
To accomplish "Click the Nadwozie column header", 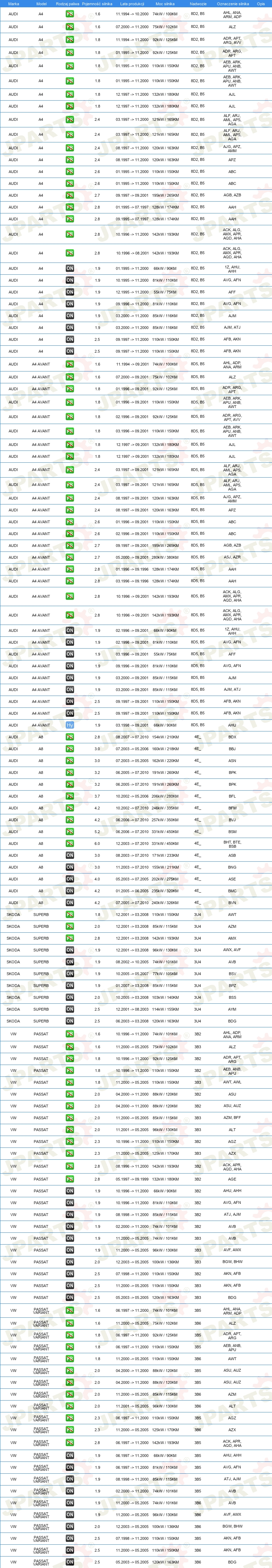I will 198,3.
